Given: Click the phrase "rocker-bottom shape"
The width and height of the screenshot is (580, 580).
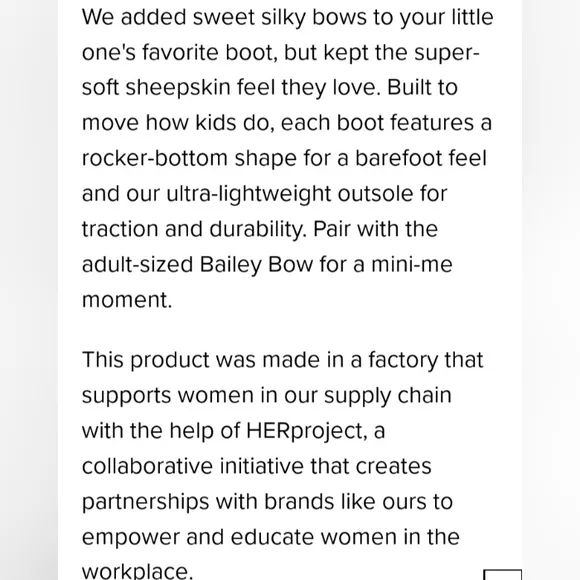Looking at the screenshot, I should click(x=189, y=158).
